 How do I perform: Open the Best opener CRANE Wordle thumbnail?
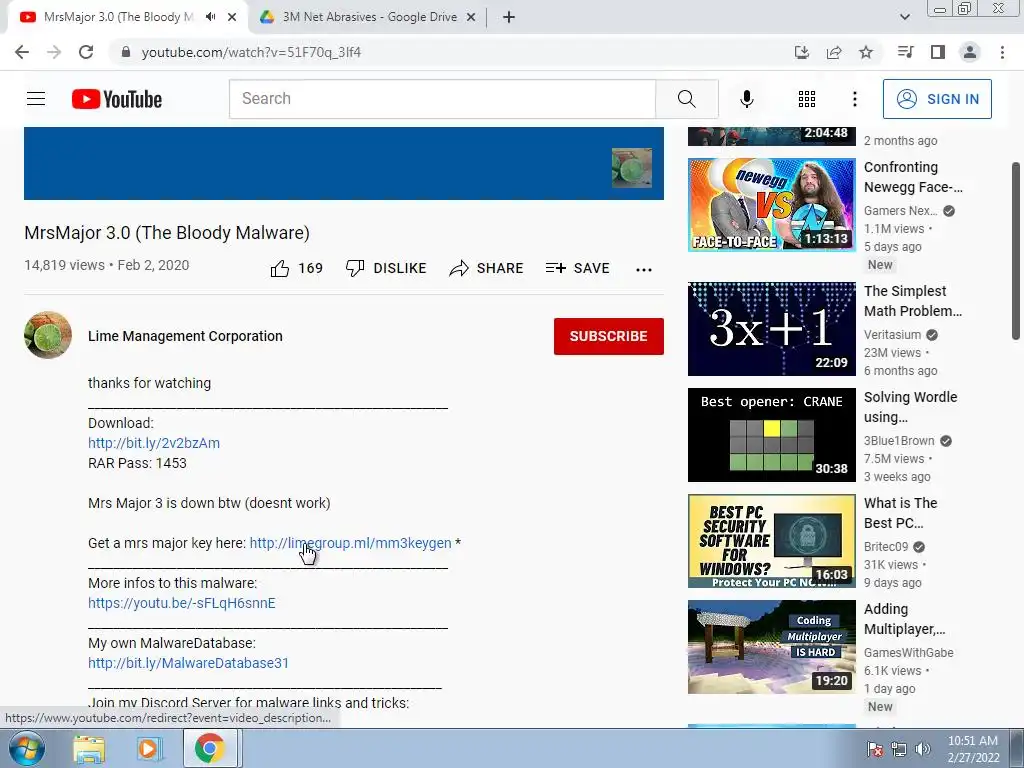coord(771,435)
